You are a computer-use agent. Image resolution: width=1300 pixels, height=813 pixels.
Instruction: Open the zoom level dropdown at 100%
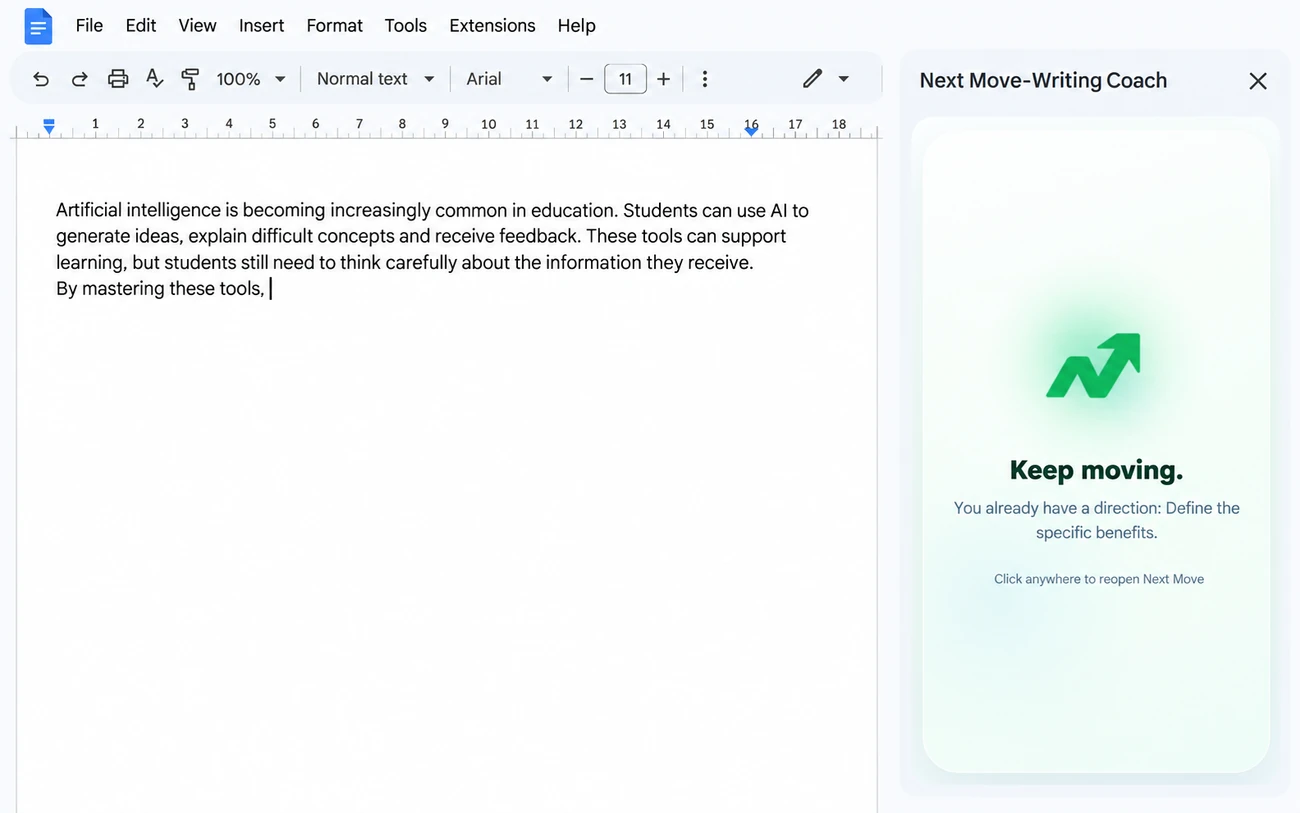[251, 79]
